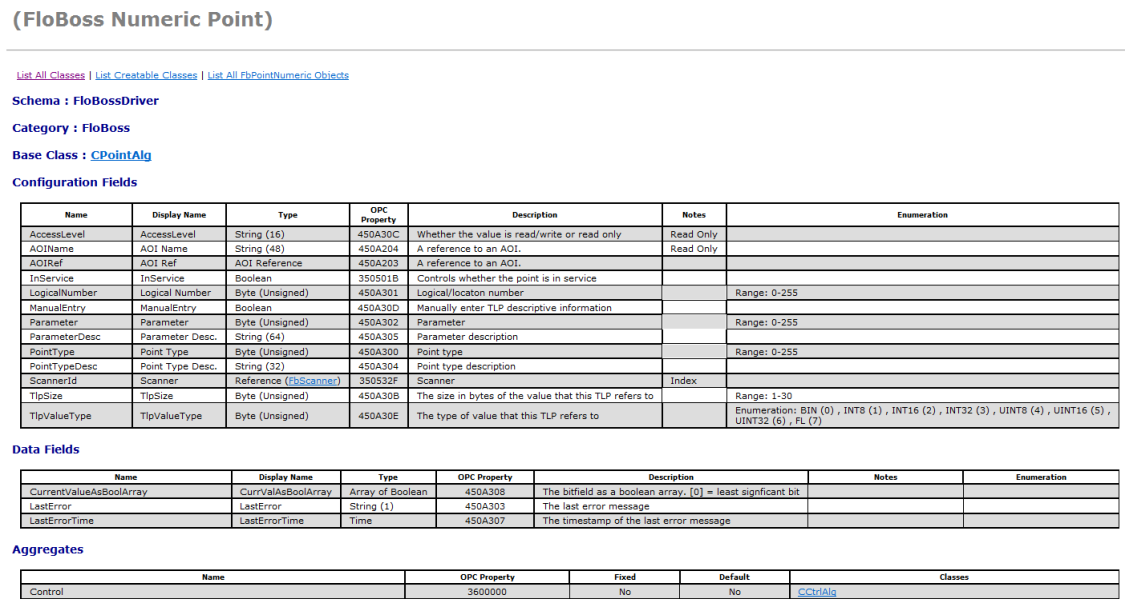Select the "Parameter Desc." display name
The width and height of the screenshot is (1125, 611).
[179, 336]
